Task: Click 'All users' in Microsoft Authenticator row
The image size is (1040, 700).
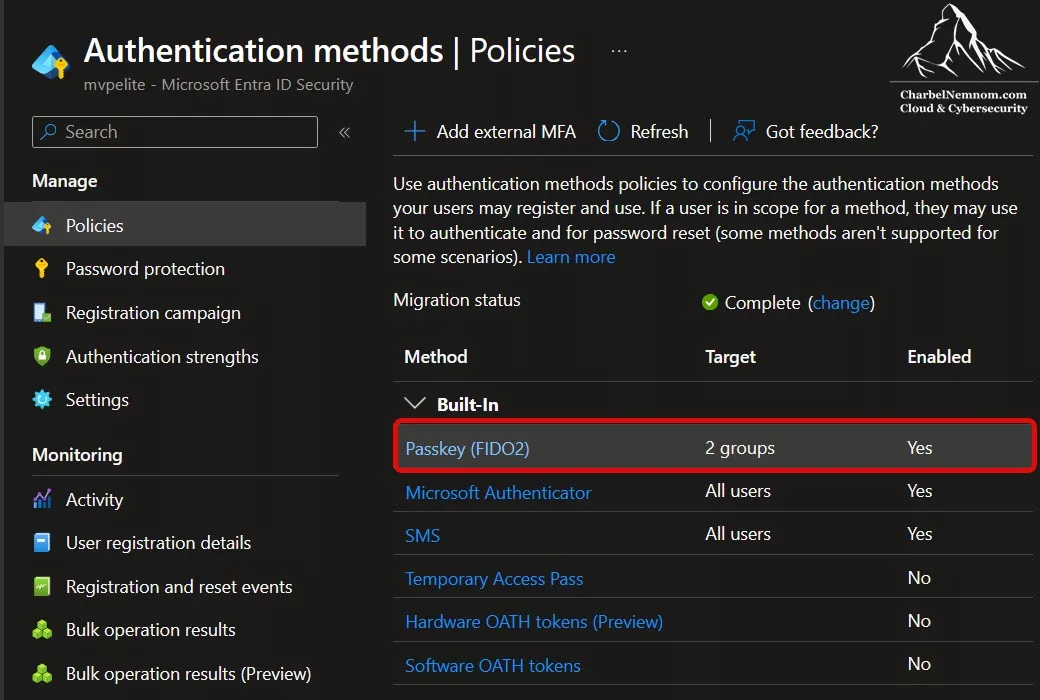Action: [x=738, y=491]
